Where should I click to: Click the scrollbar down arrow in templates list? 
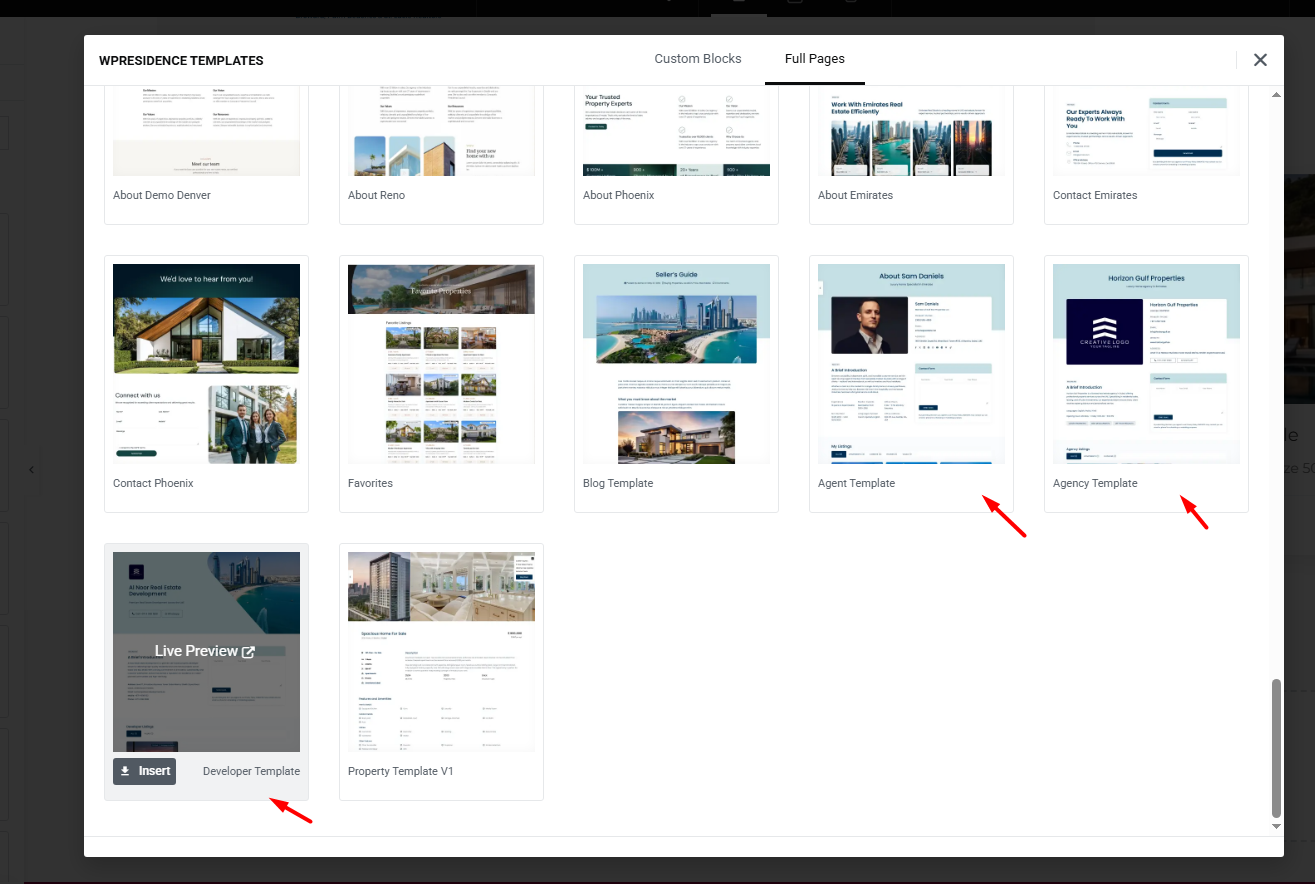[1275, 827]
